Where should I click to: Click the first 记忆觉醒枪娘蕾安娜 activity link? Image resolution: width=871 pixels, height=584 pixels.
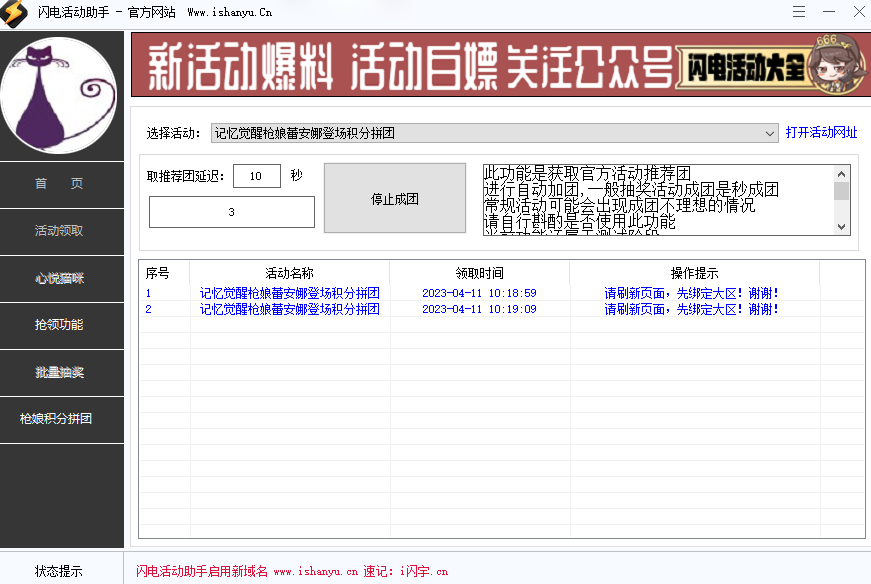tap(289, 293)
